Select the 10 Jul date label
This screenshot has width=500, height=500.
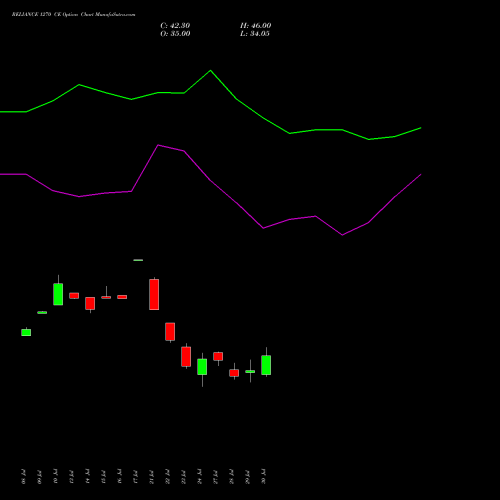[x=55, y=477]
